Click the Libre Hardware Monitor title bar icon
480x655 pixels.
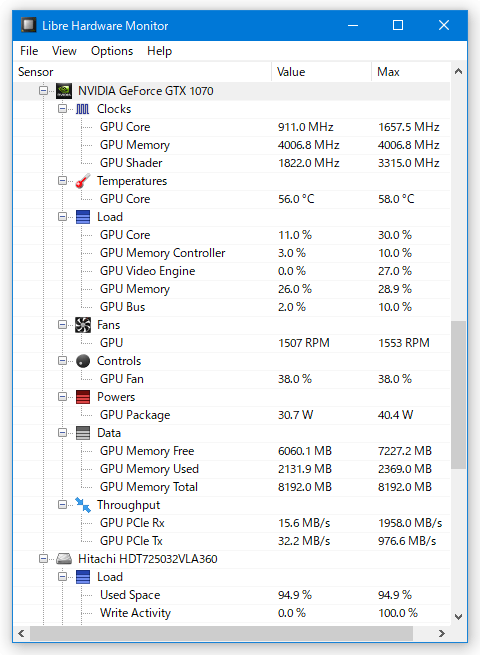[x=28, y=25]
